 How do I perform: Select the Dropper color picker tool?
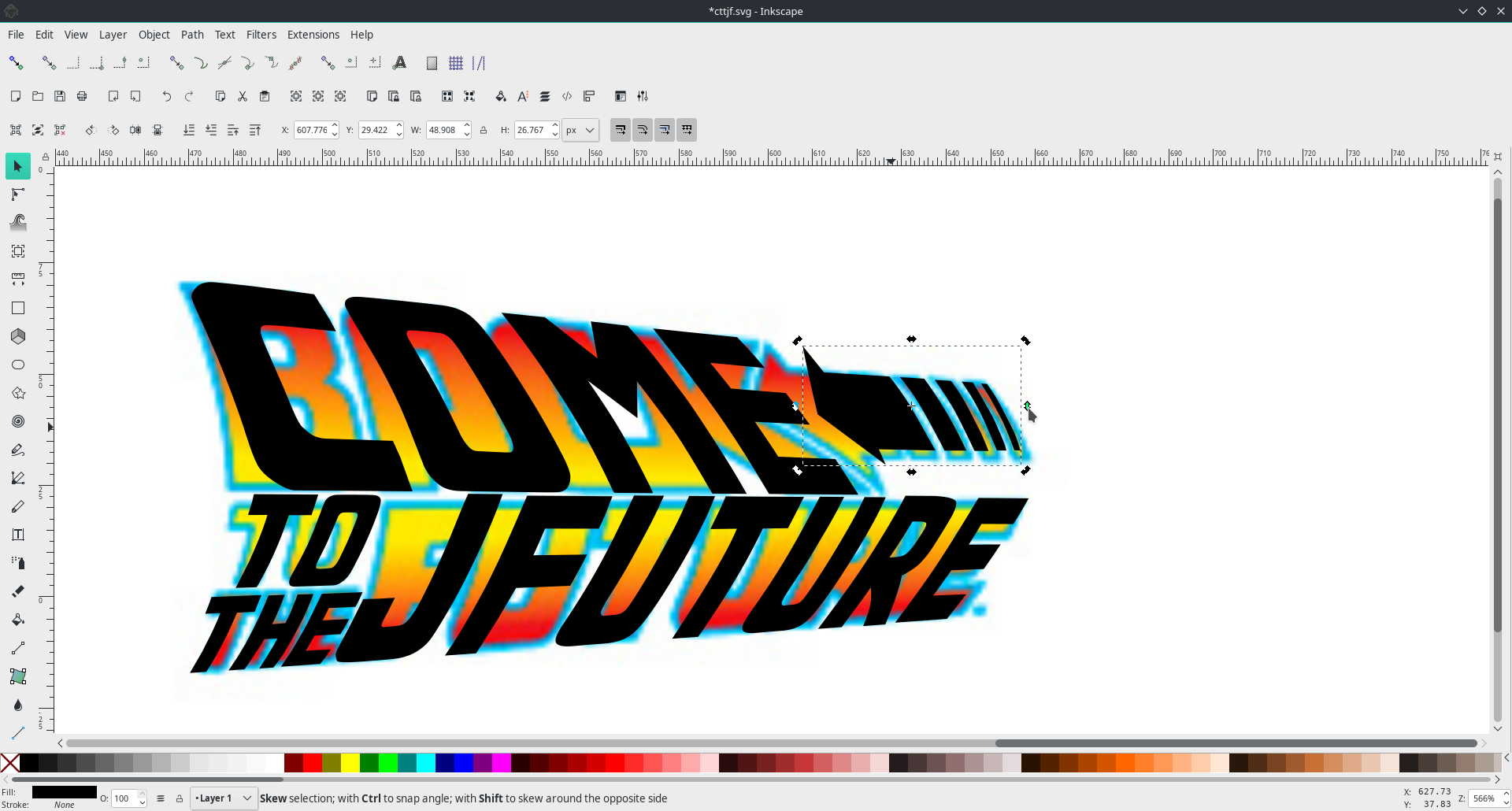tap(17, 705)
